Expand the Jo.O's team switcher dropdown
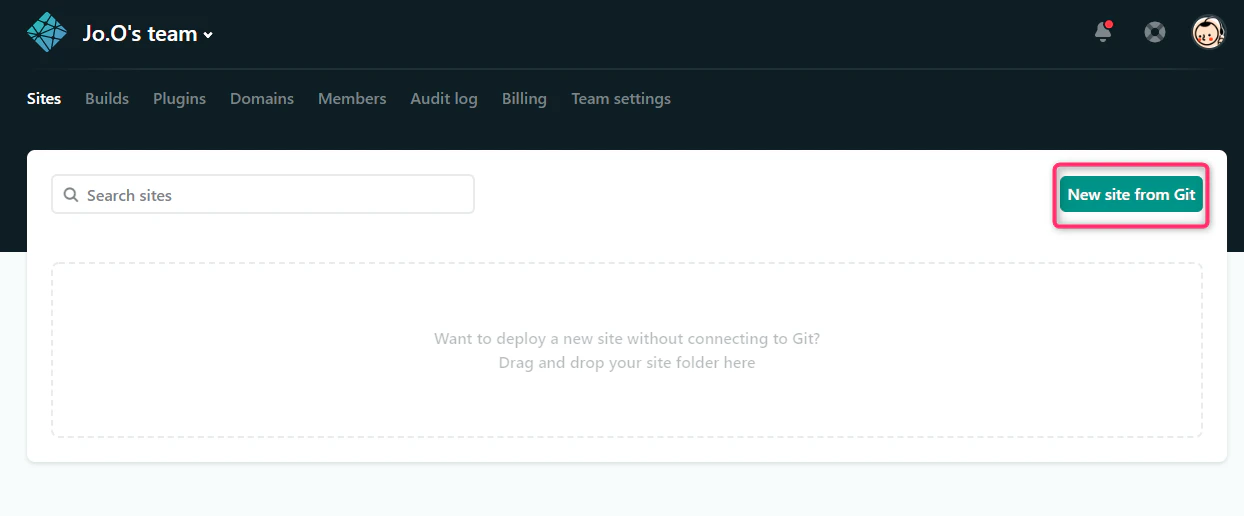1244x516 pixels. pos(148,34)
